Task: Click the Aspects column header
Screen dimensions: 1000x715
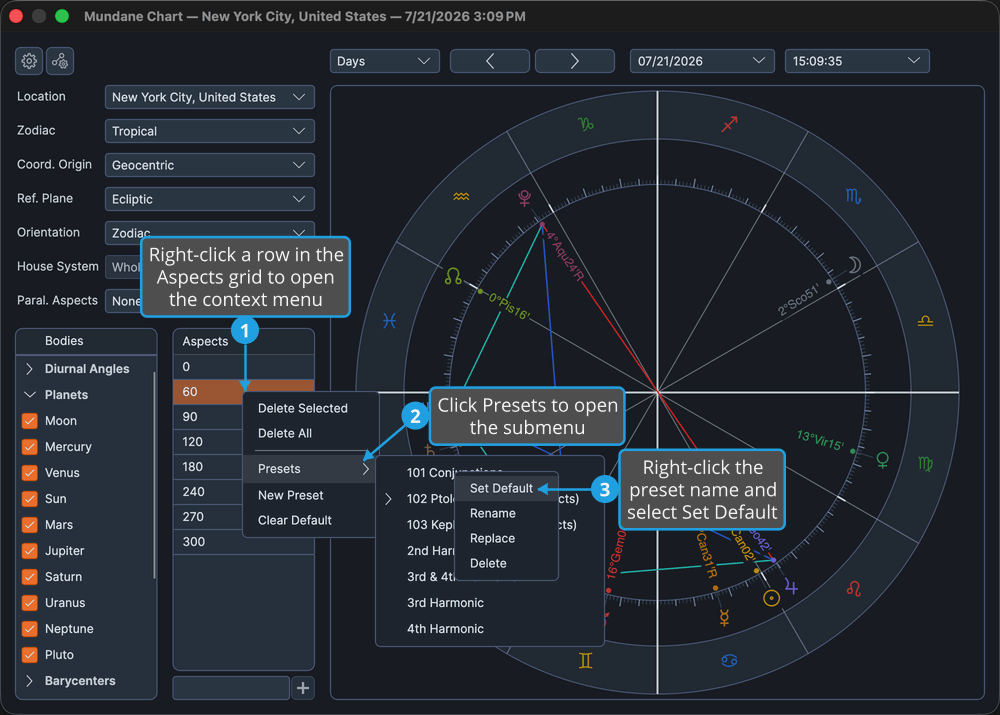Action: tap(243, 341)
